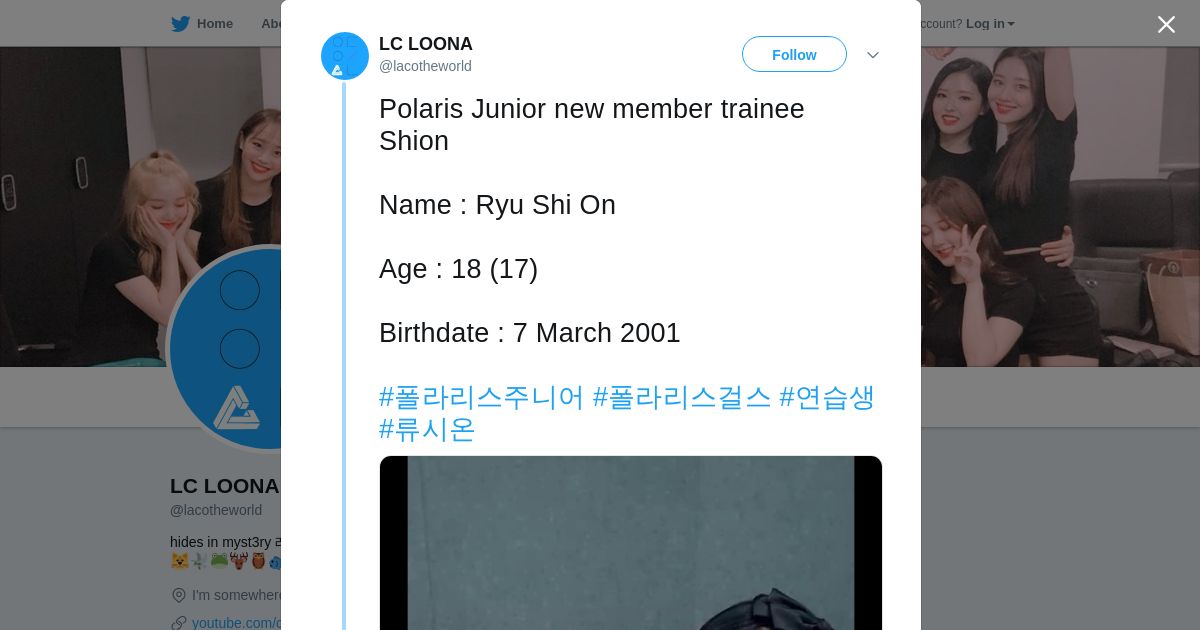The width and height of the screenshot is (1200, 630).
Task: Open the youtube.com profile link
Action: click(x=237, y=623)
